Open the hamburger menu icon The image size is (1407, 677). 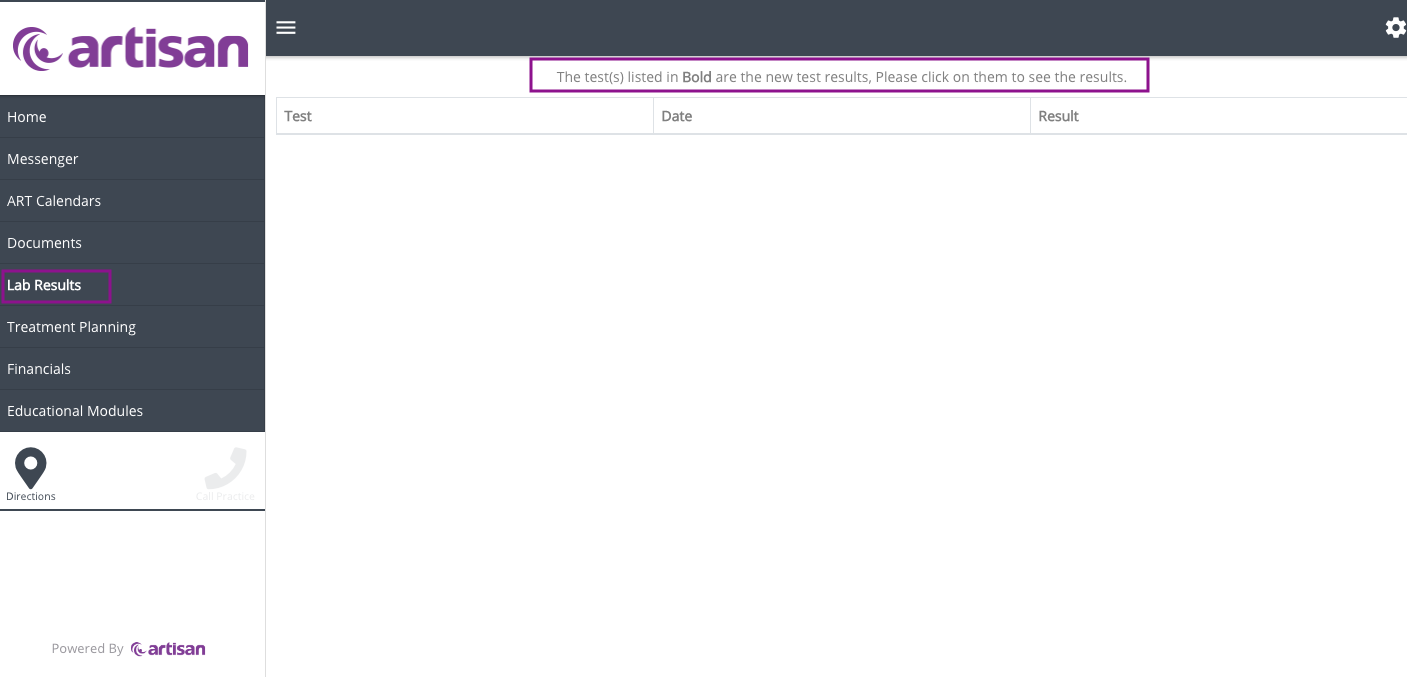[286, 27]
